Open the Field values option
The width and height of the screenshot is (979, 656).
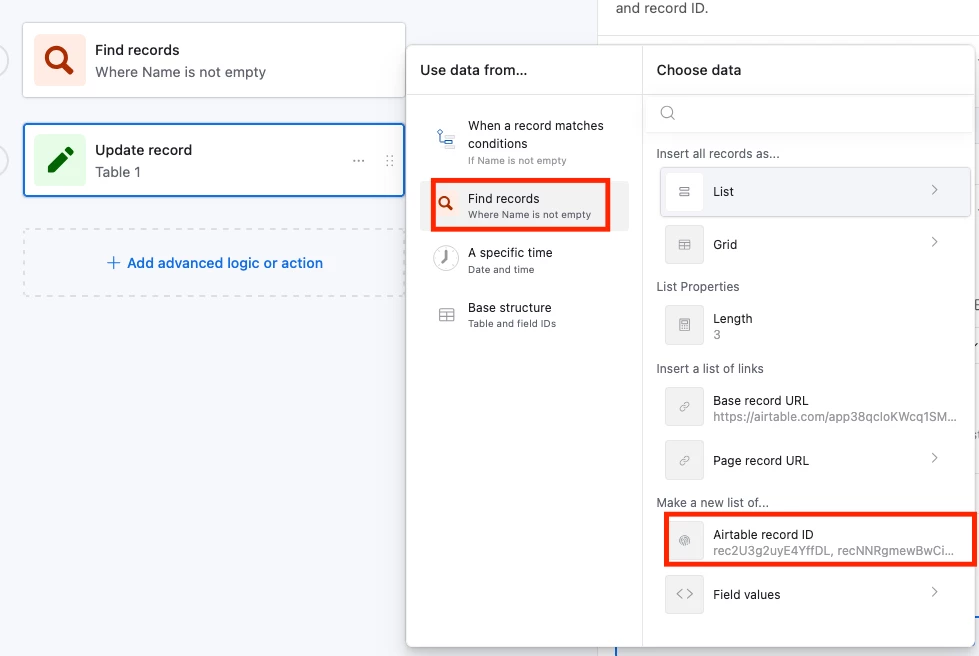pyautogui.click(x=815, y=594)
